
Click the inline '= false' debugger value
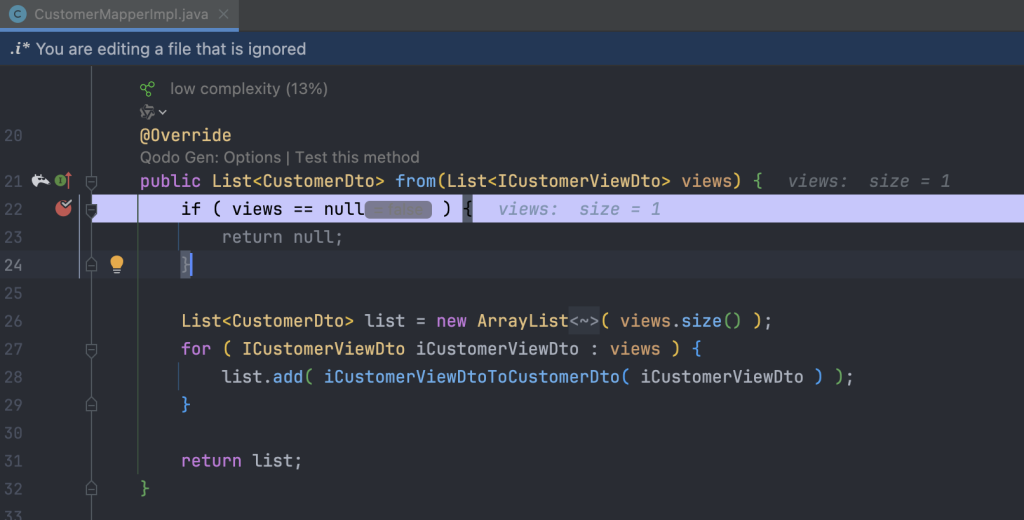click(x=398, y=210)
